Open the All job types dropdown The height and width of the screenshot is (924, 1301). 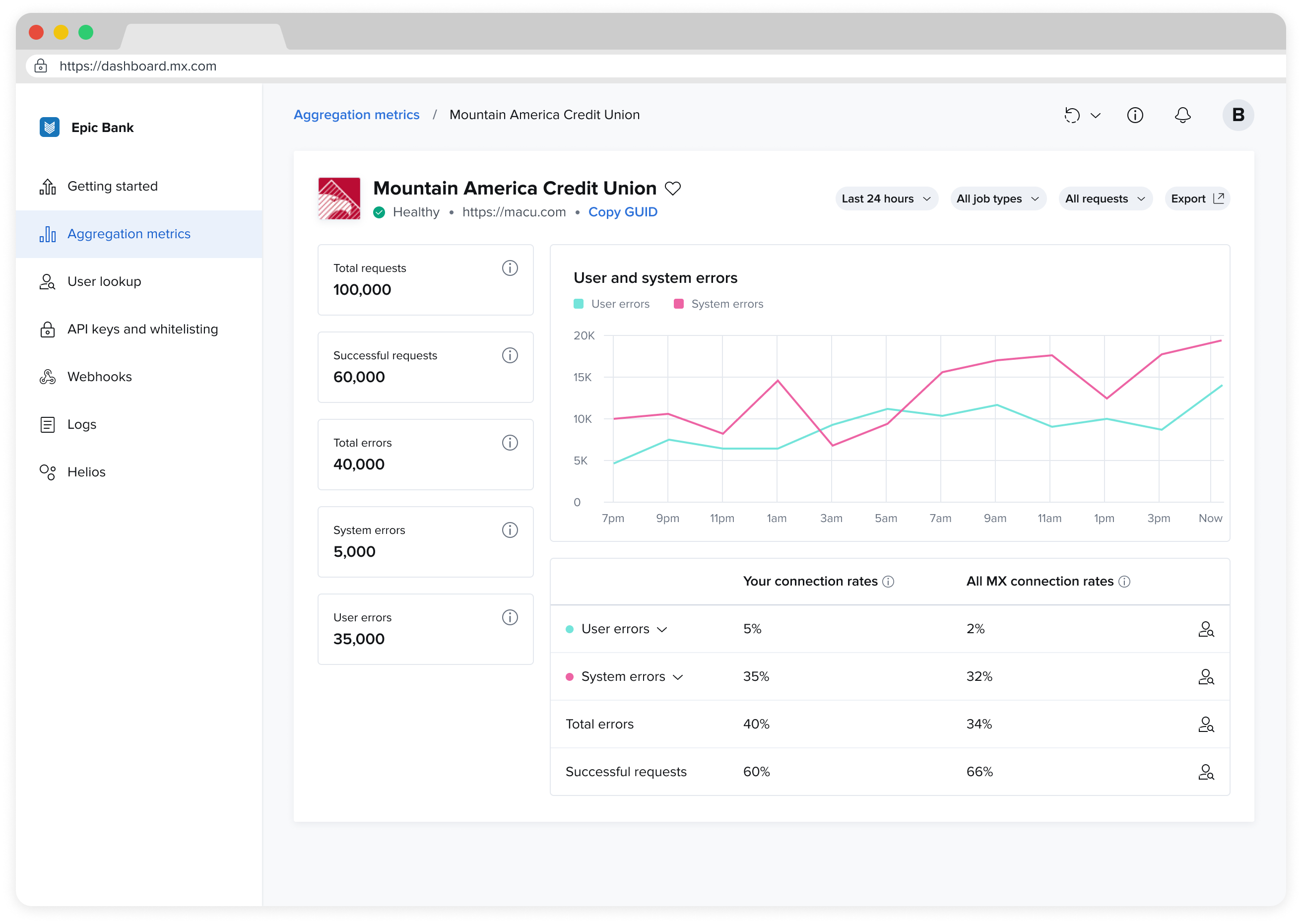coord(997,198)
